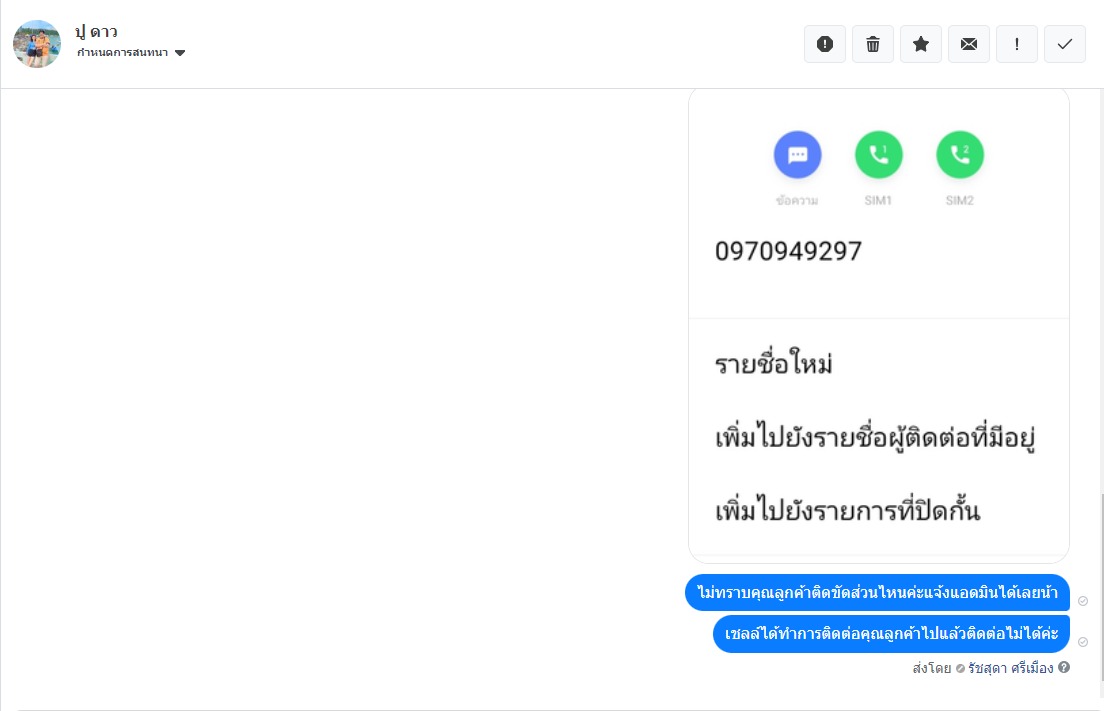This screenshot has height=711, width=1104.
Task: Mark conversation done with checkmark icon
Action: pos(1065,44)
